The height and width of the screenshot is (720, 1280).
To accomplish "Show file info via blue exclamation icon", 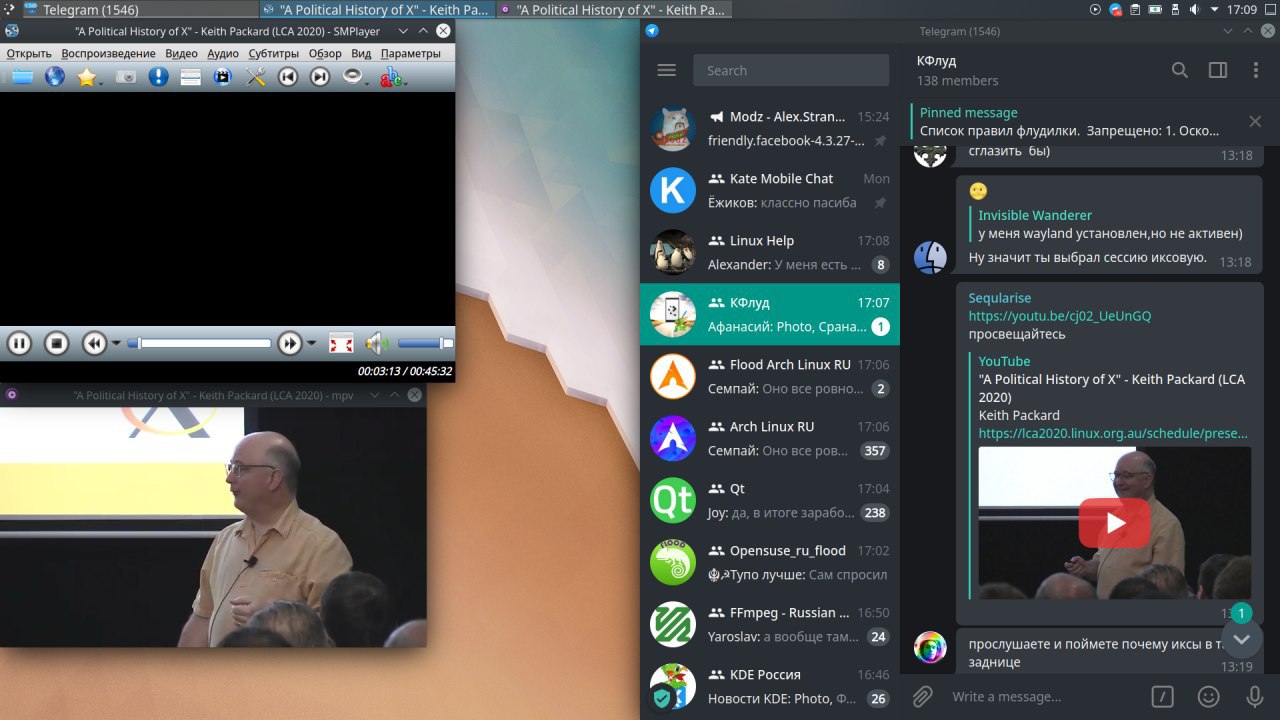I will coord(158,77).
